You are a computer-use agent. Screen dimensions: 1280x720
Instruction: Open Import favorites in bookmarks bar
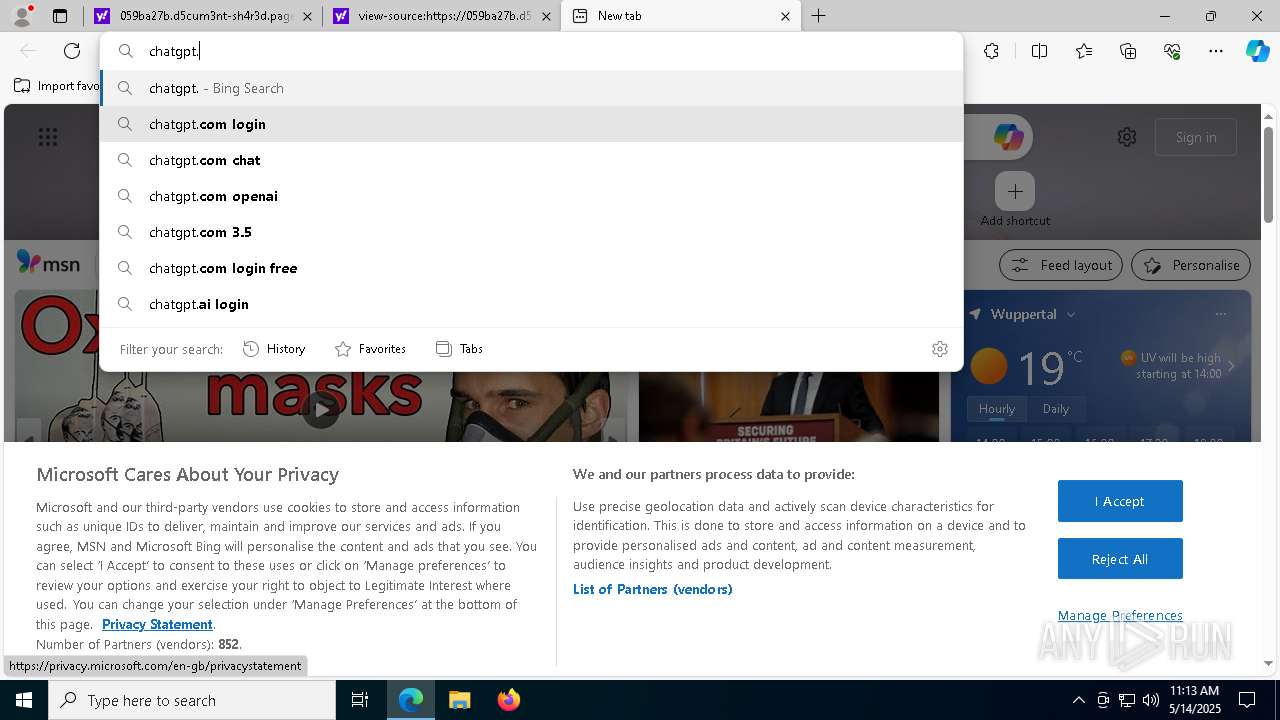(57, 86)
